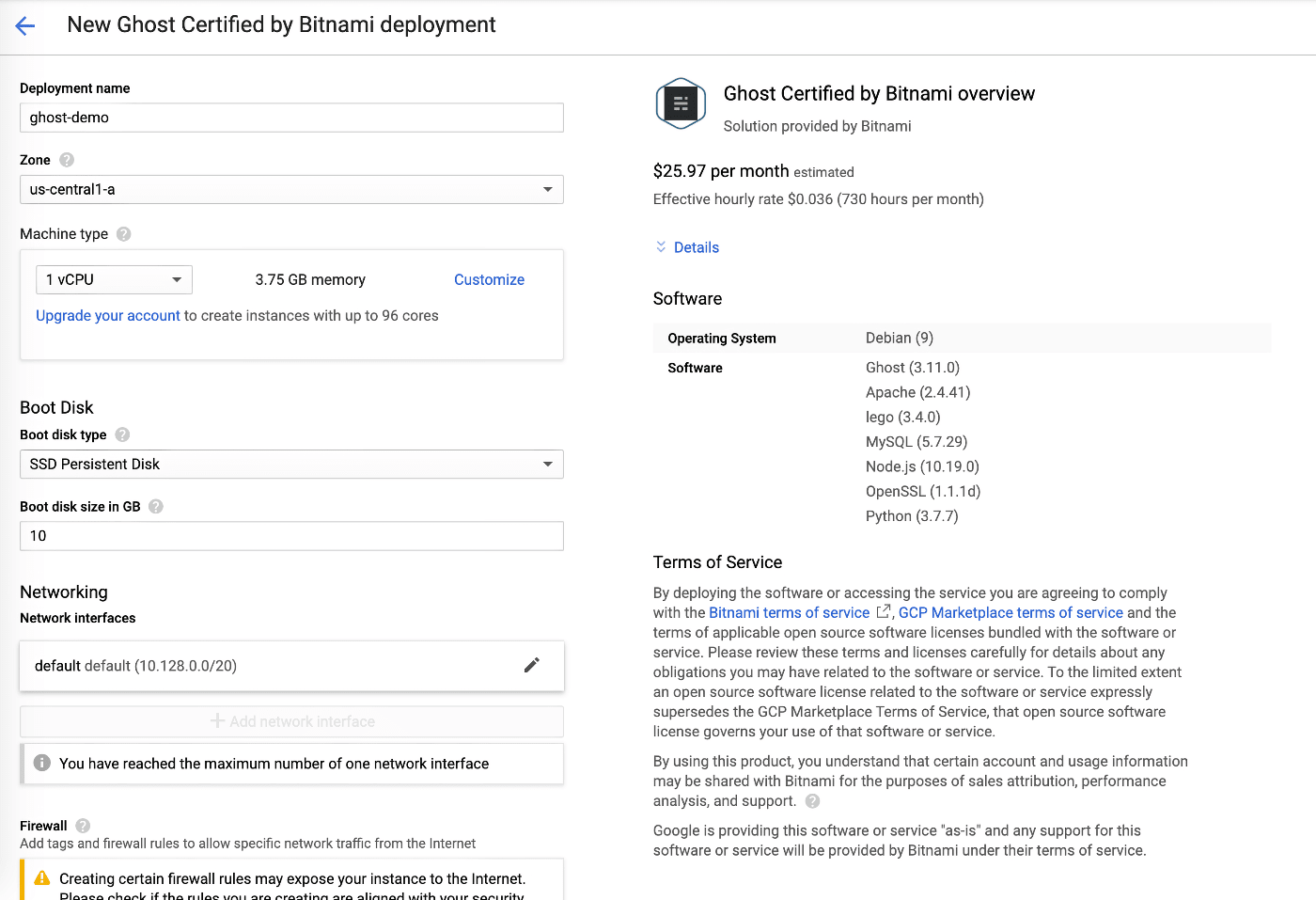The image size is (1316, 900).
Task: Click the maximum network interface notice text
Action: point(274,764)
